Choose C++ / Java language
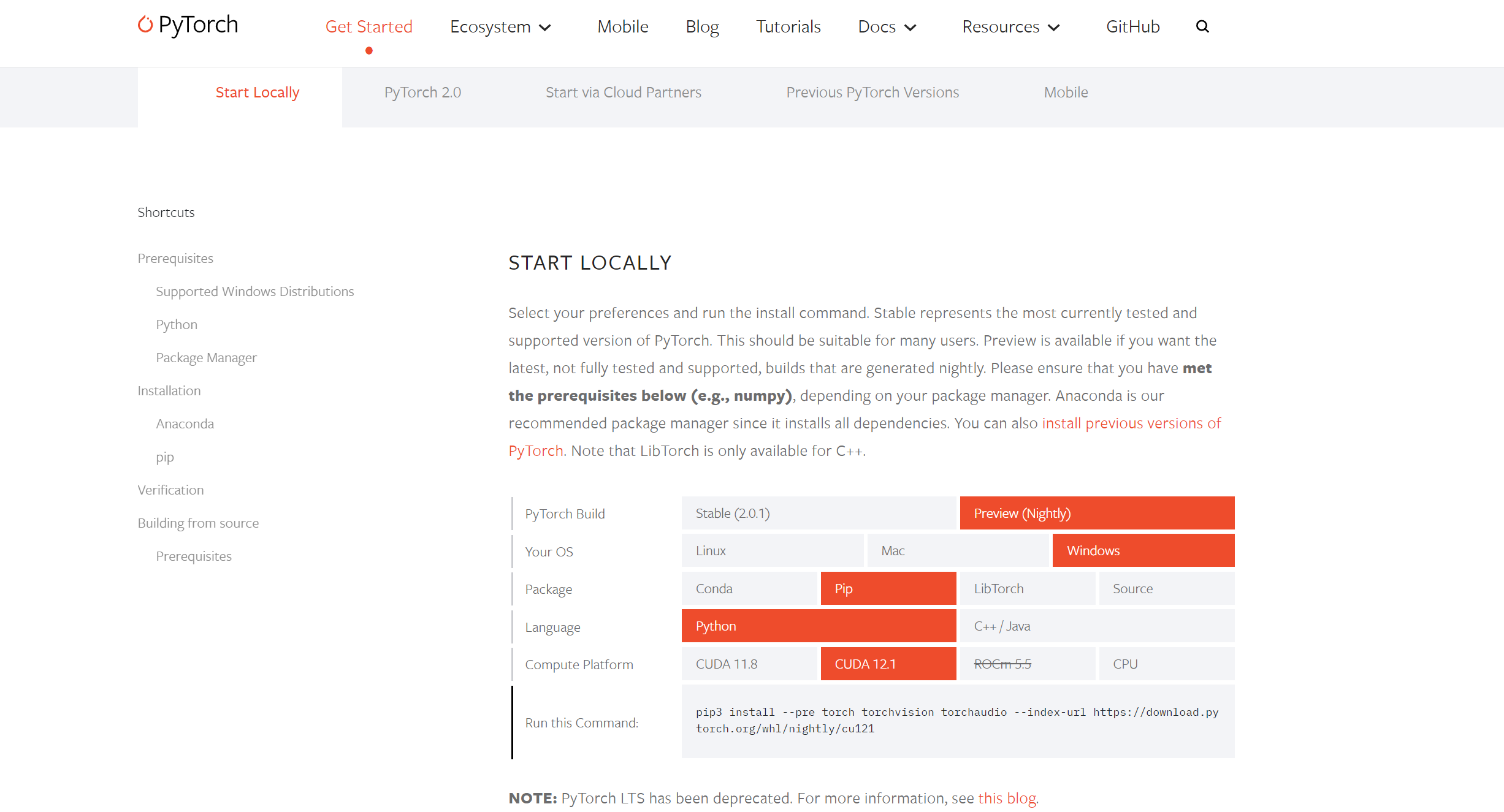This screenshot has height=812, width=1504. 1097,626
